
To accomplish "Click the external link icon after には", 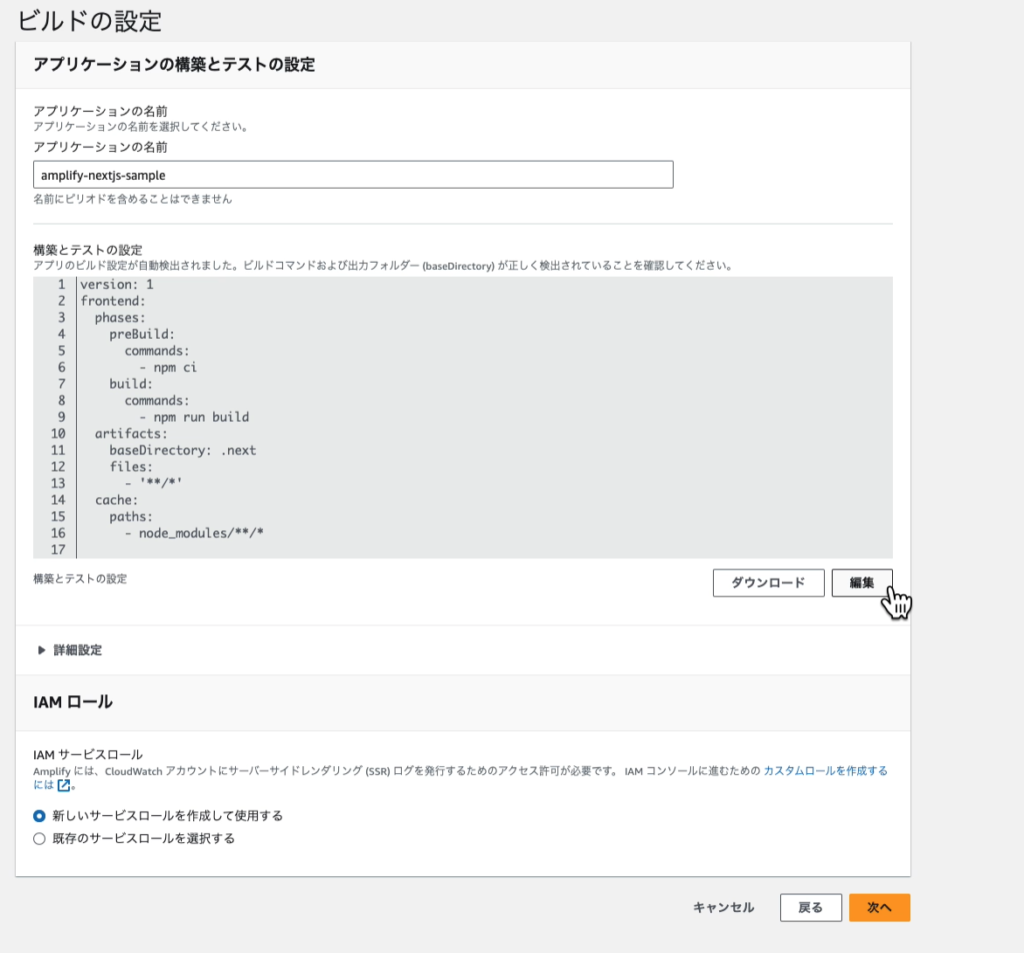I will [64, 786].
